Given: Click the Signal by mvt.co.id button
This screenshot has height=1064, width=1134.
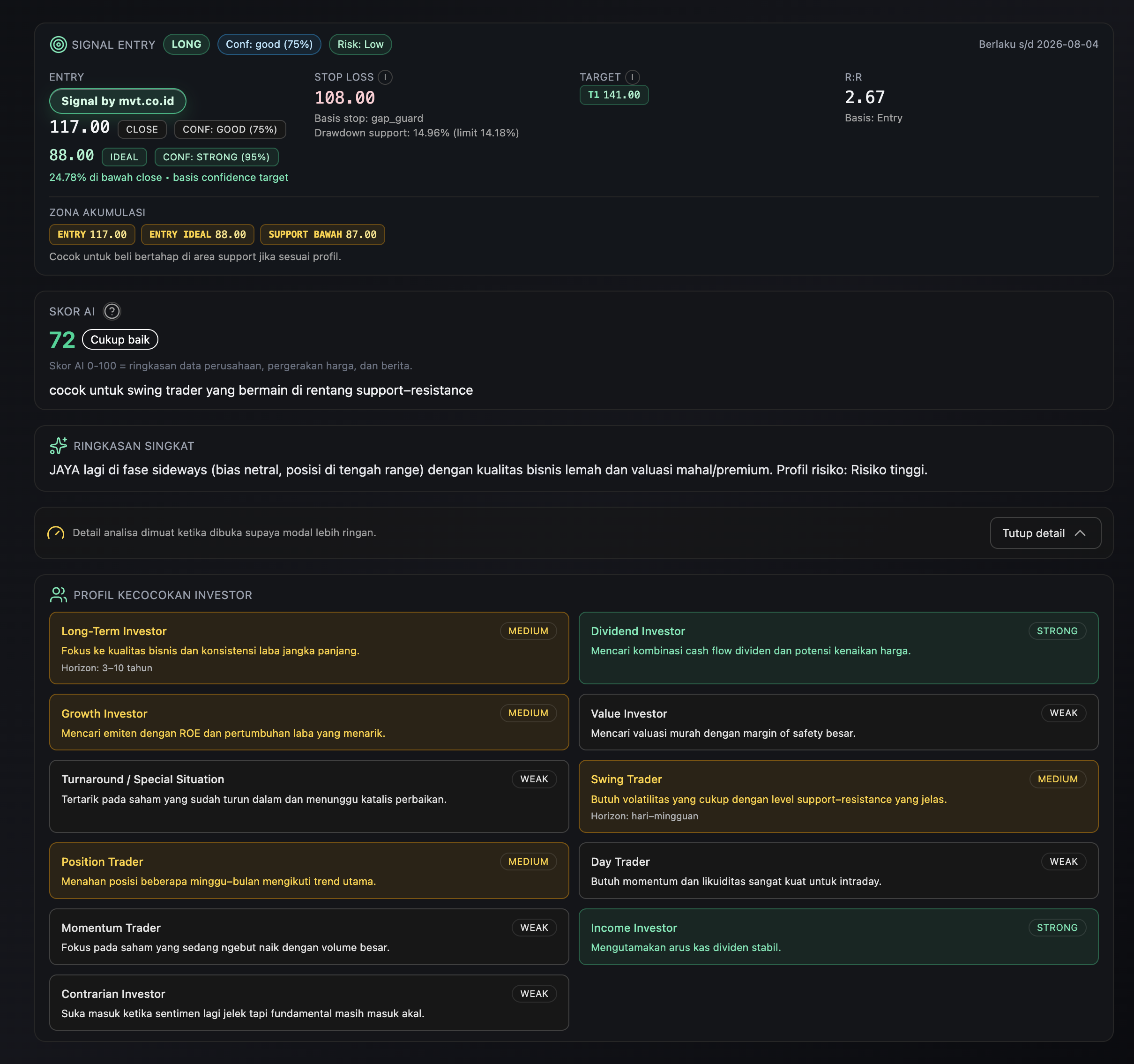Looking at the screenshot, I should (x=118, y=101).
